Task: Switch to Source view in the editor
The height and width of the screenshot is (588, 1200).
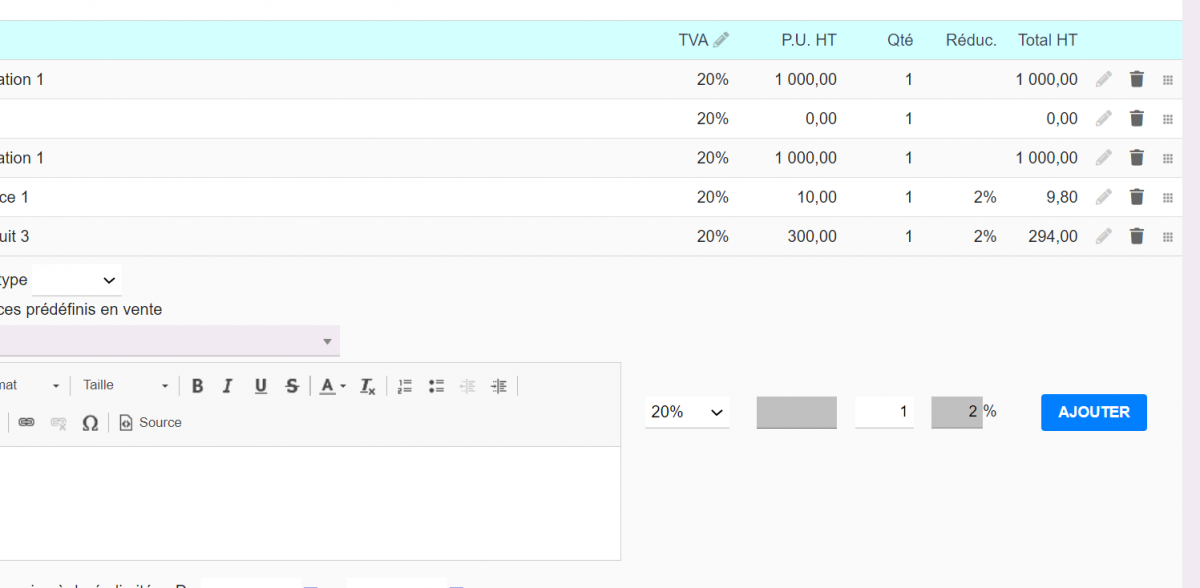Action: click(150, 422)
